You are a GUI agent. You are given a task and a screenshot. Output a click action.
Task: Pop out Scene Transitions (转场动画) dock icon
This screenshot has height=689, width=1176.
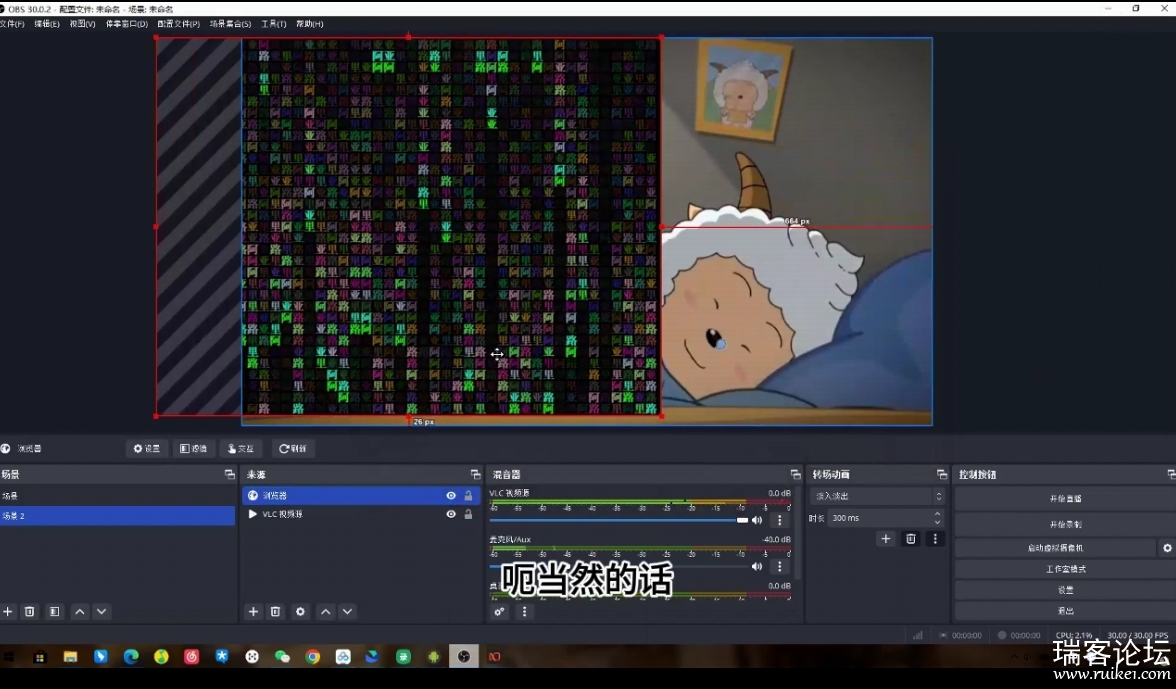(x=941, y=475)
